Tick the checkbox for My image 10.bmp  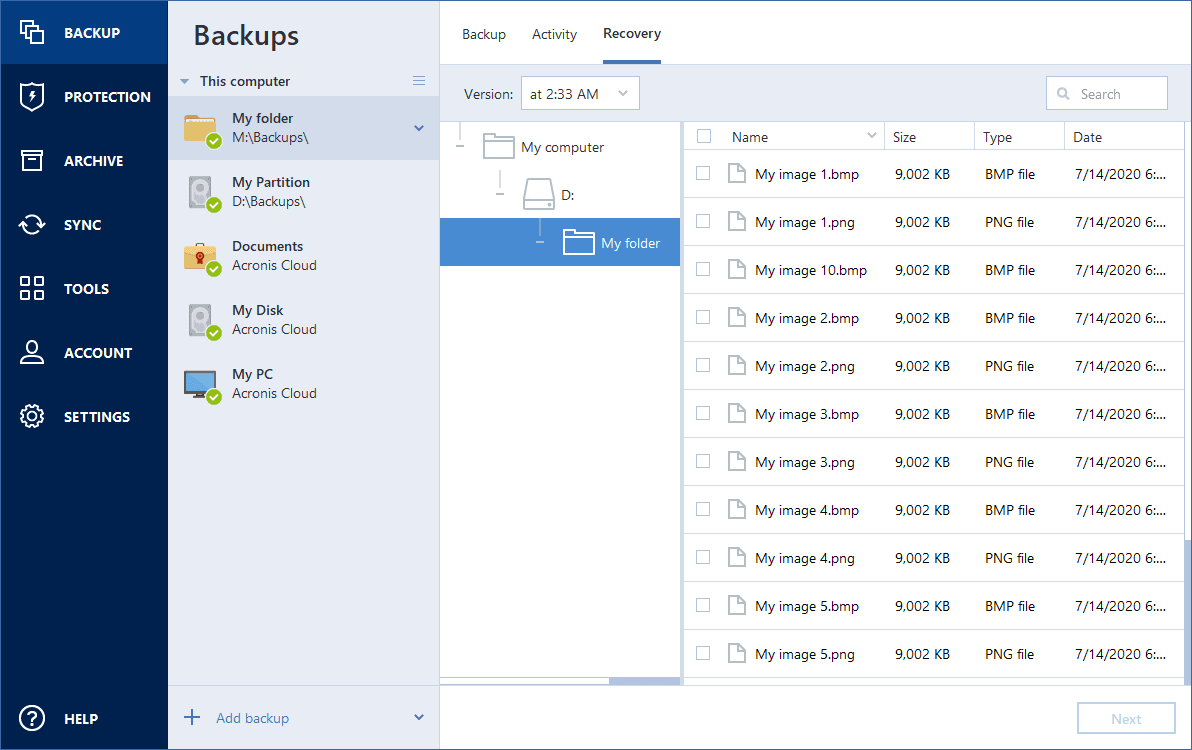coord(703,269)
